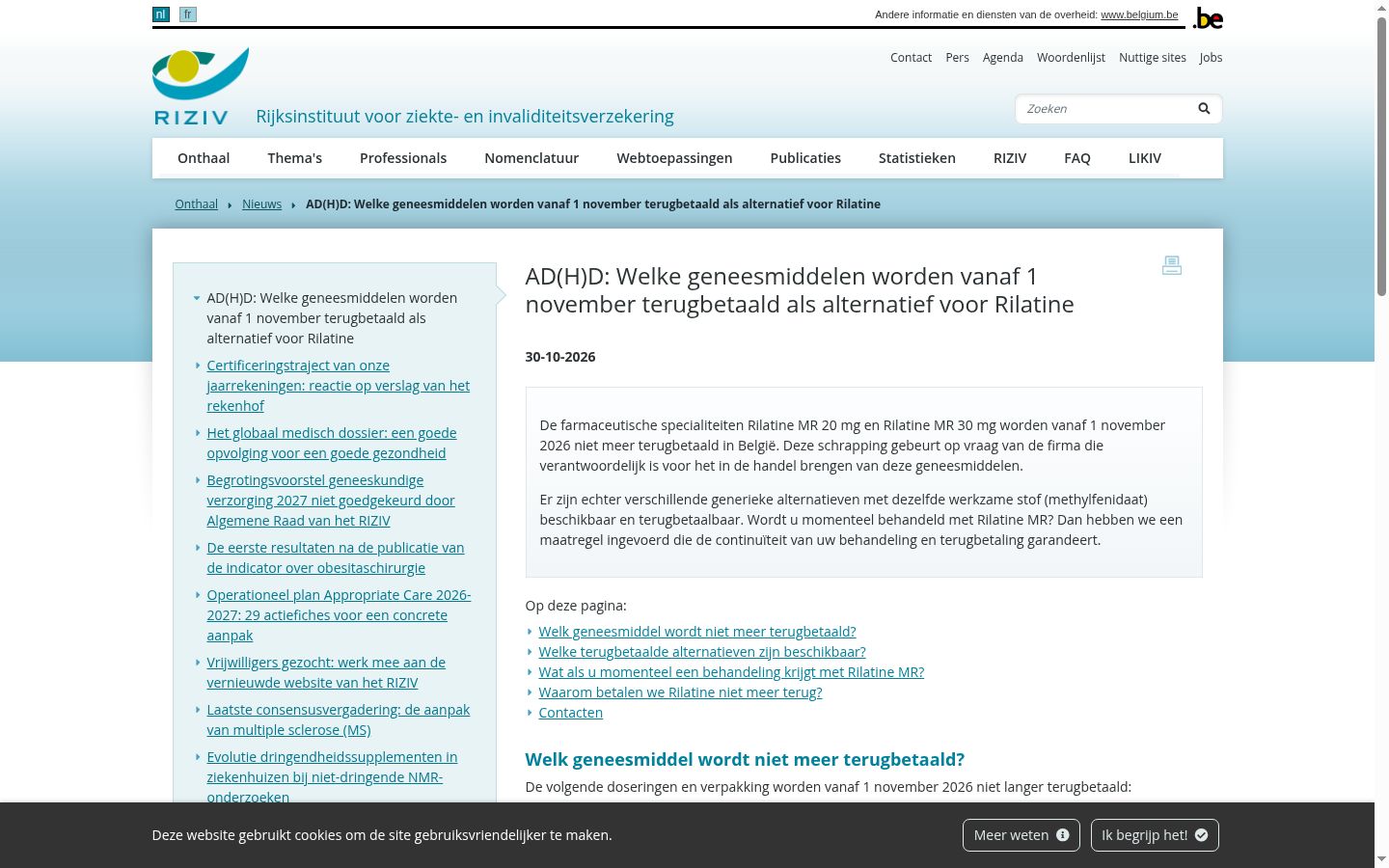Click the search magnifier icon
This screenshot has height=868, width=1389.
[x=1204, y=109]
